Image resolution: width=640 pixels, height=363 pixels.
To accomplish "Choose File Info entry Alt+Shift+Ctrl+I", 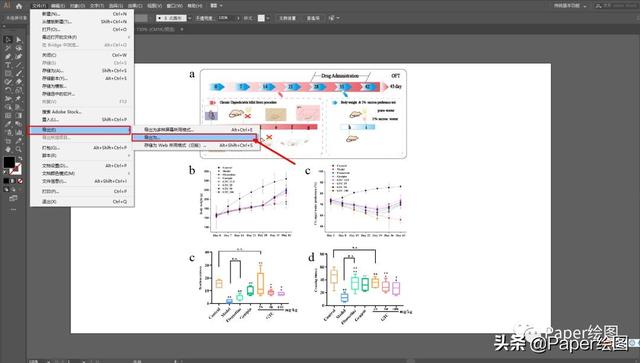I will pyautogui.click(x=82, y=181).
